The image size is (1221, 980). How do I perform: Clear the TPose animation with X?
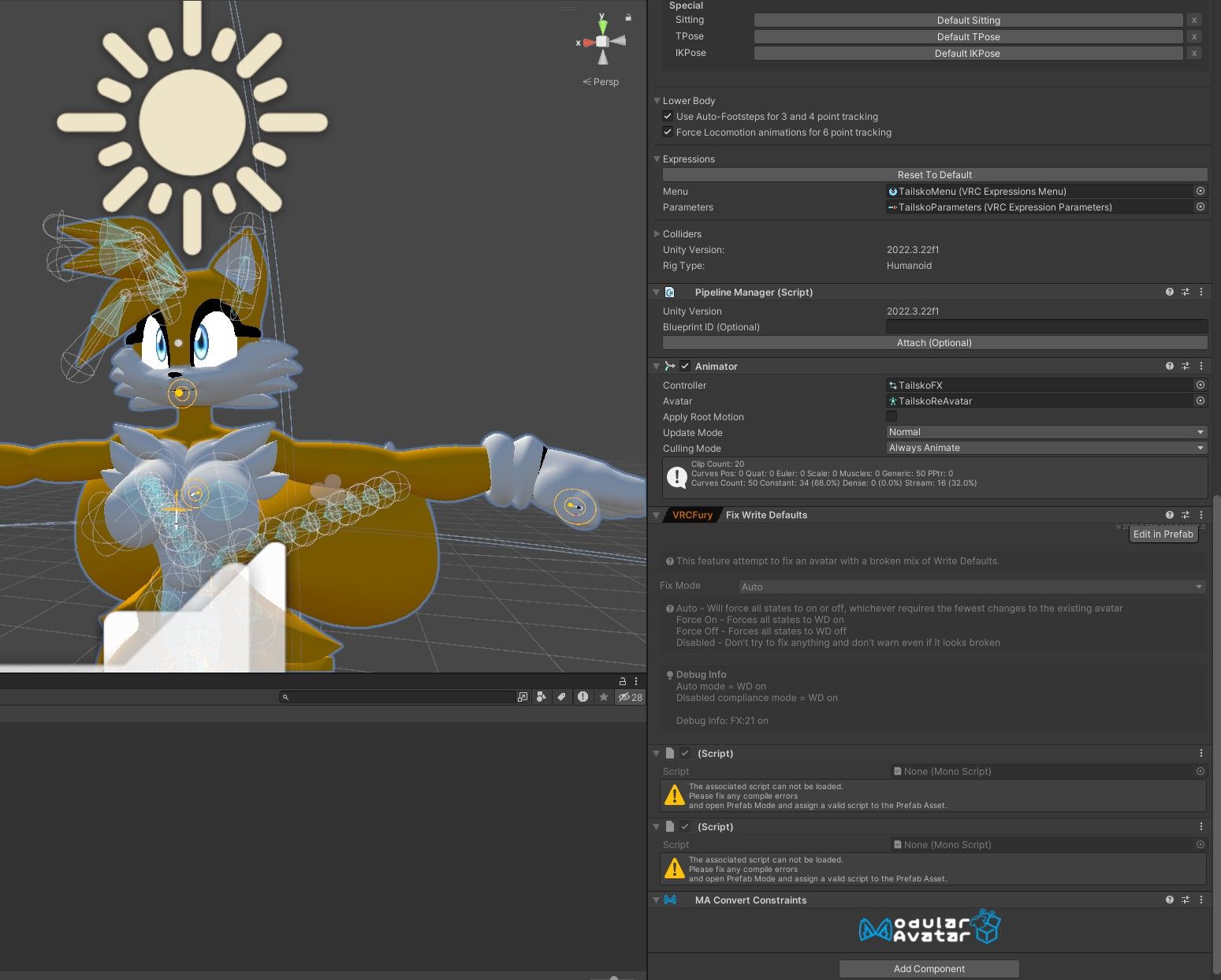(x=1194, y=37)
